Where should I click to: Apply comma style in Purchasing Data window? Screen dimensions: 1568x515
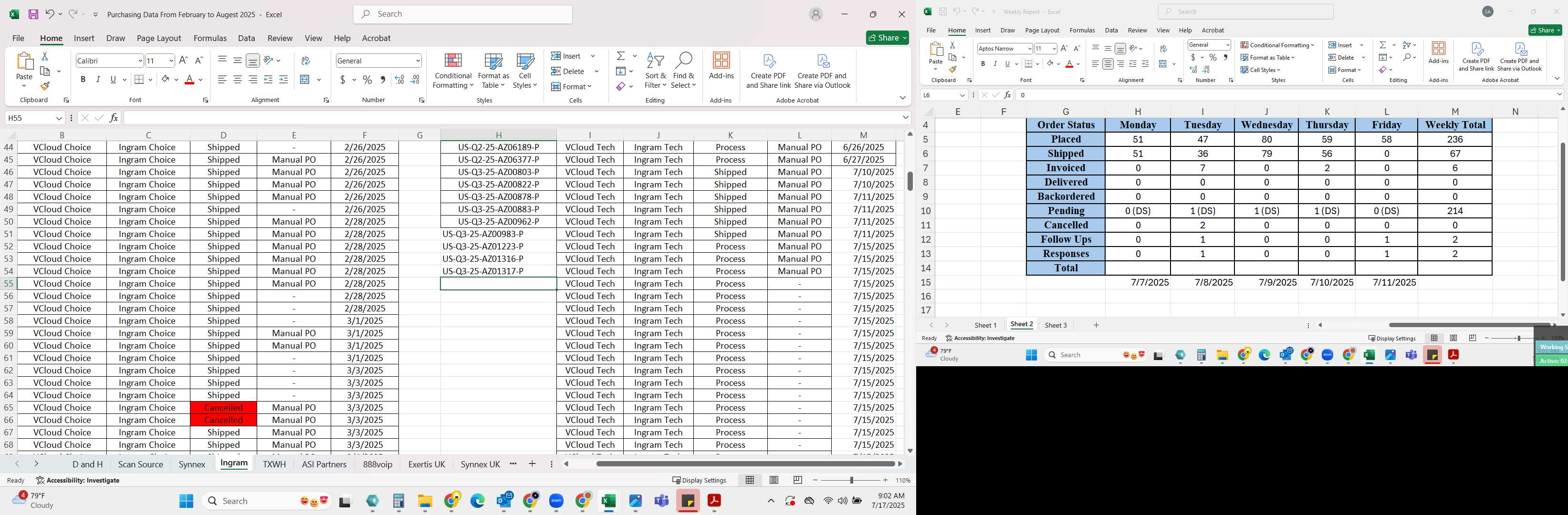tap(382, 80)
